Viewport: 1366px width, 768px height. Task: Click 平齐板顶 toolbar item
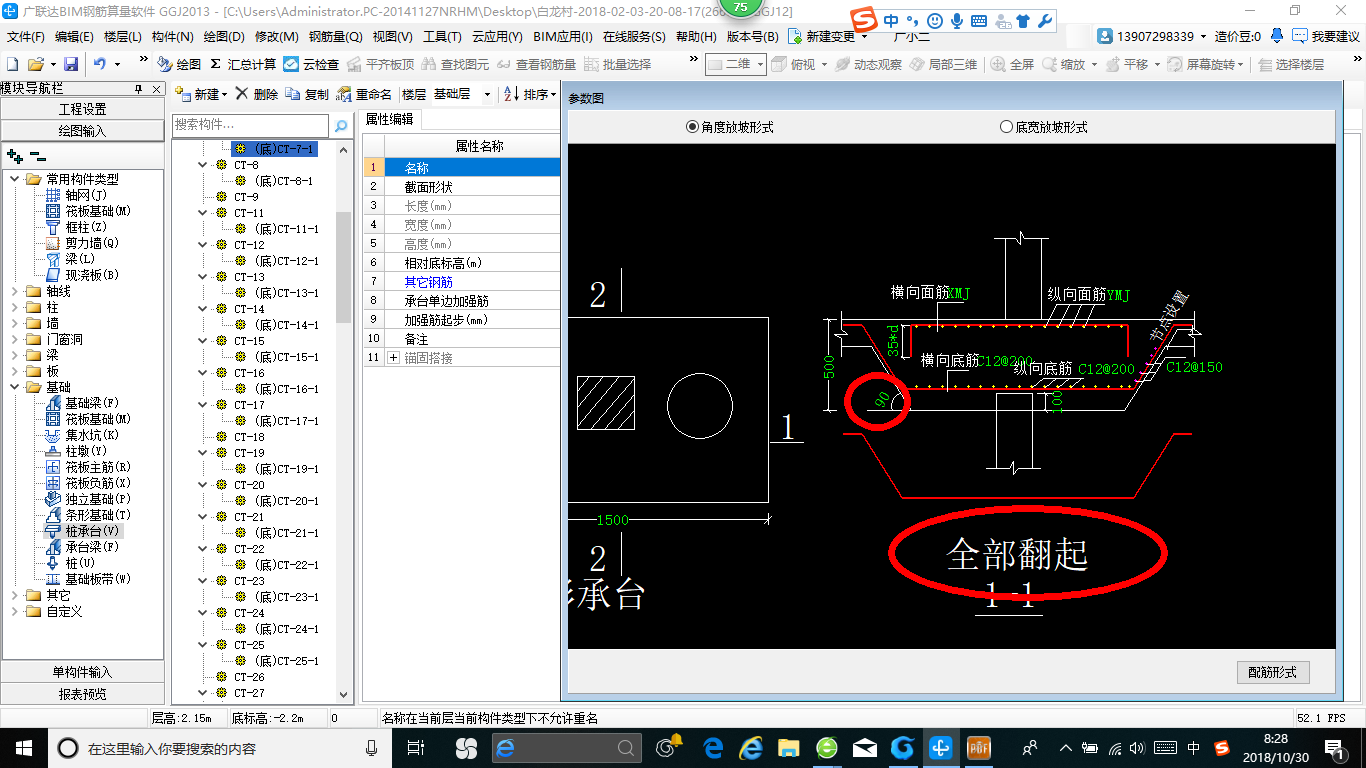click(x=379, y=64)
